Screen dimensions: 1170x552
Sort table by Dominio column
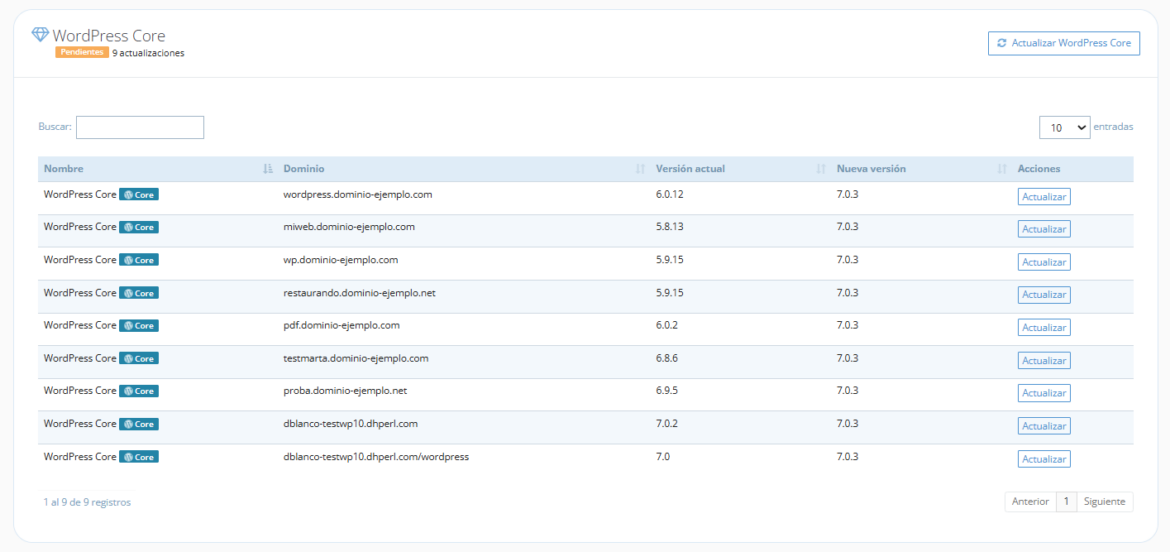point(463,169)
